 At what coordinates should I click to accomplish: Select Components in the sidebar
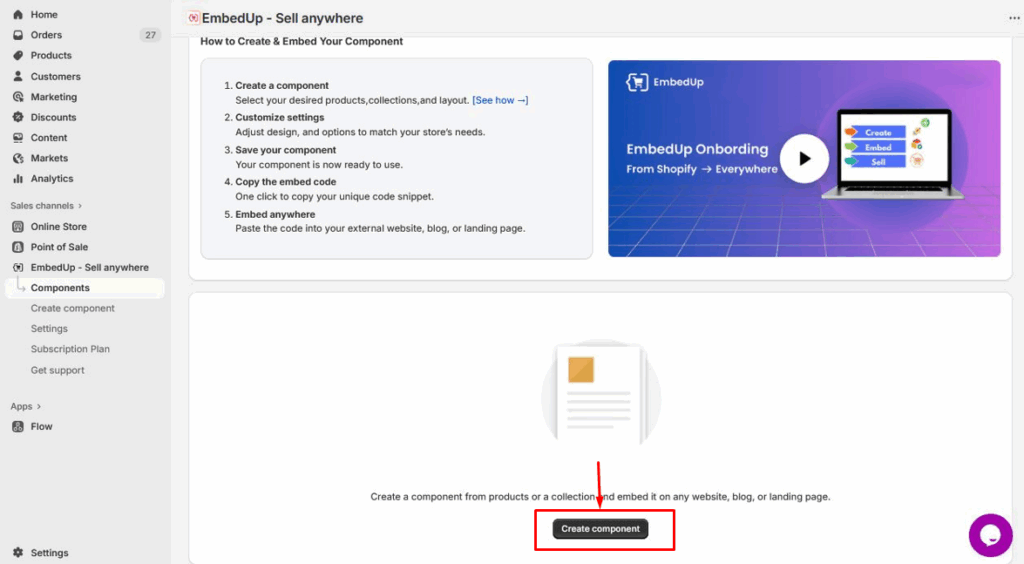pyautogui.click(x=60, y=288)
